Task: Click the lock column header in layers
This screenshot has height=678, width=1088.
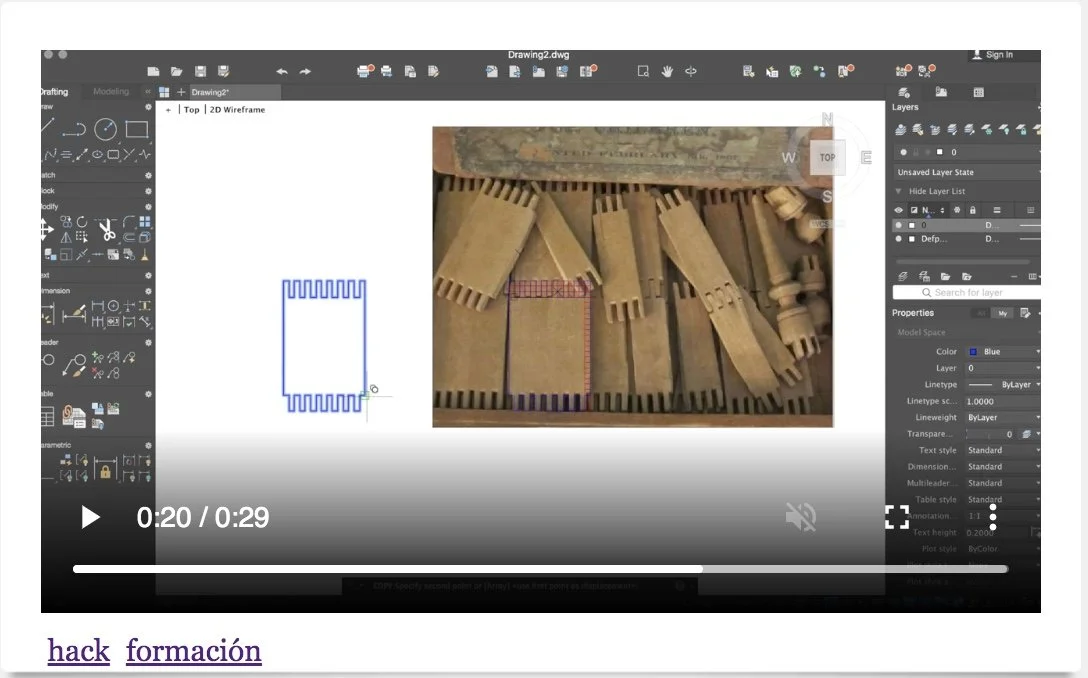Action: pyautogui.click(x=973, y=210)
